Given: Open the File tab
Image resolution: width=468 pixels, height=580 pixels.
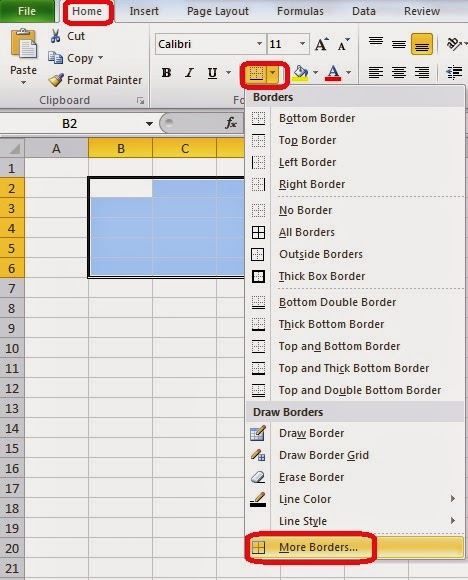Looking at the screenshot, I should click(27, 11).
